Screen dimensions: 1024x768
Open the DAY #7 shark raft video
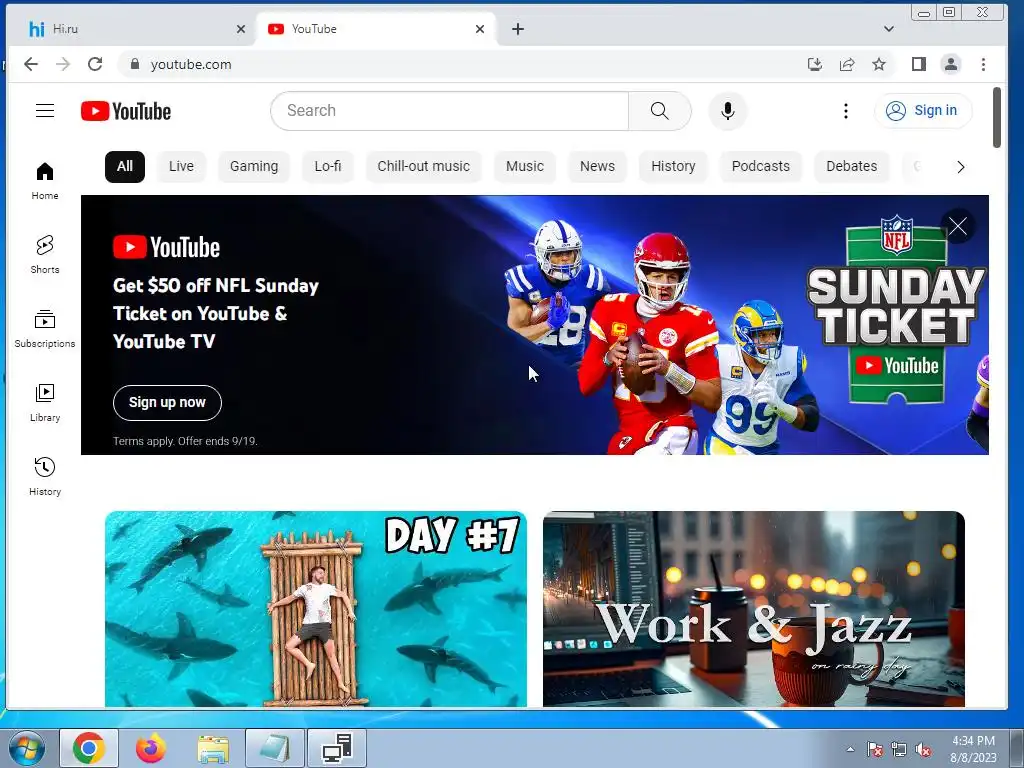[x=316, y=609]
